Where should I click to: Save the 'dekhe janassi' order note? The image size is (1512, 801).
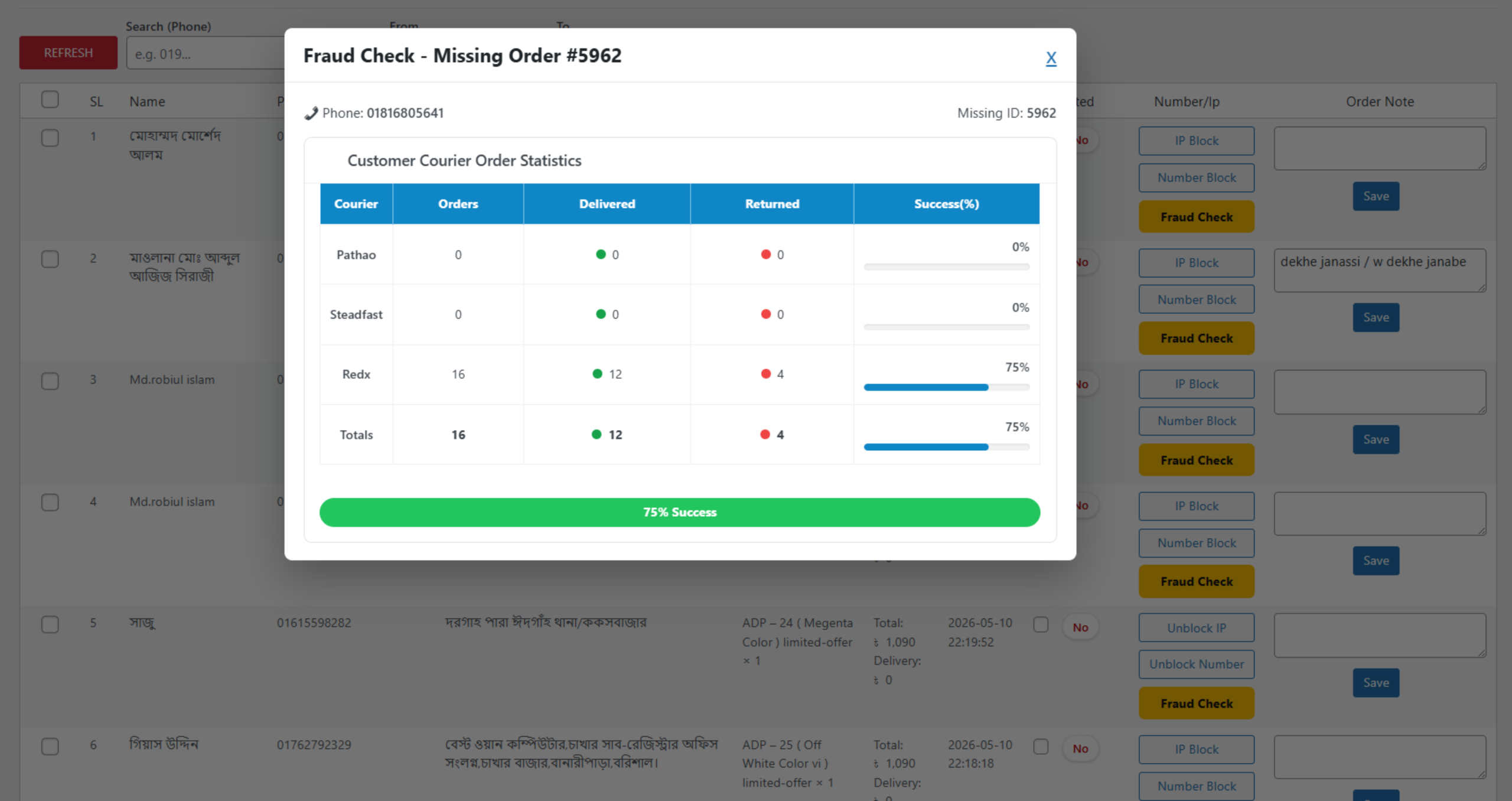point(1376,318)
